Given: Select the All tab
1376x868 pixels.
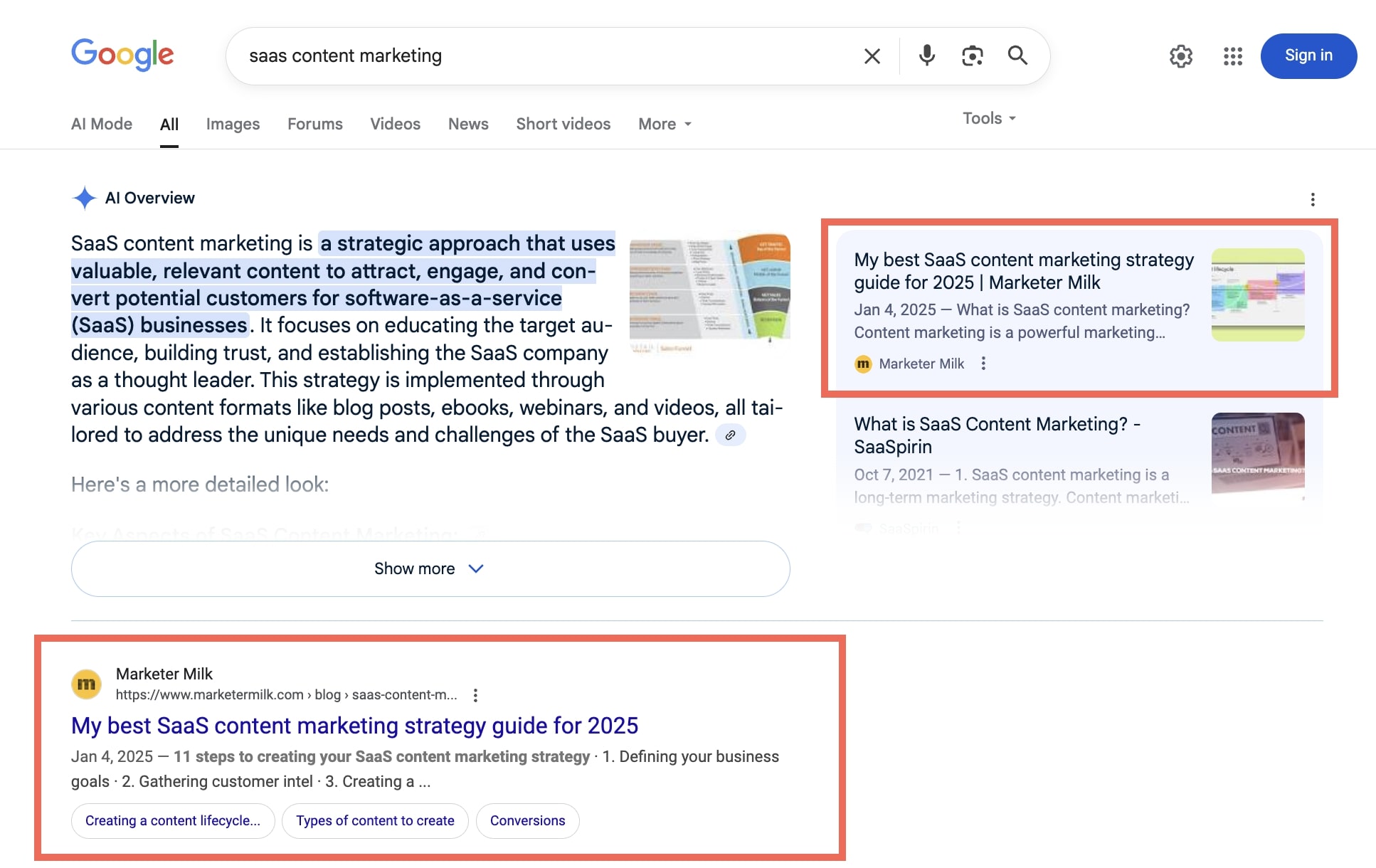Looking at the screenshot, I should [169, 125].
